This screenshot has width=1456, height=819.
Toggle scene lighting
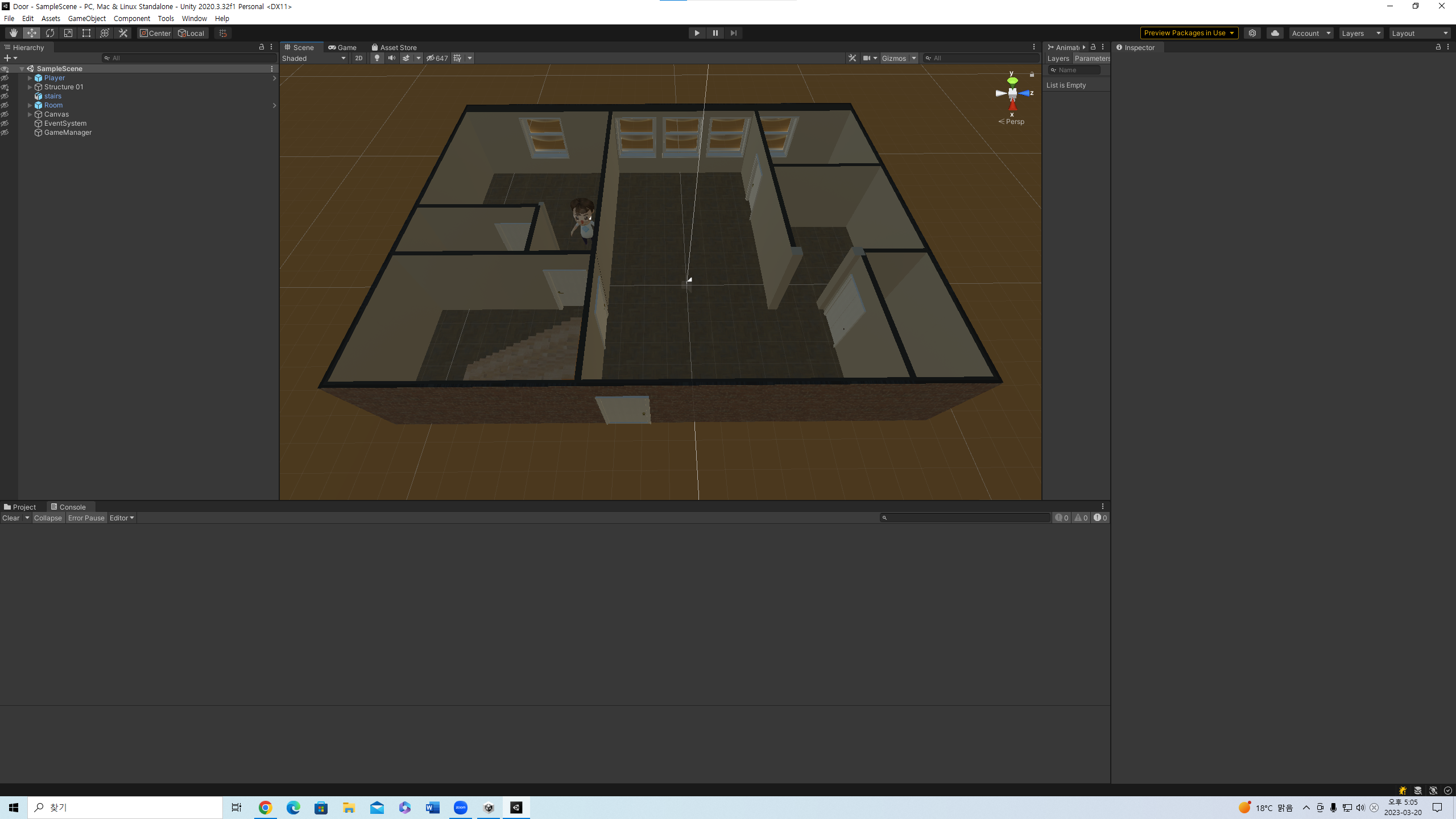click(377, 58)
